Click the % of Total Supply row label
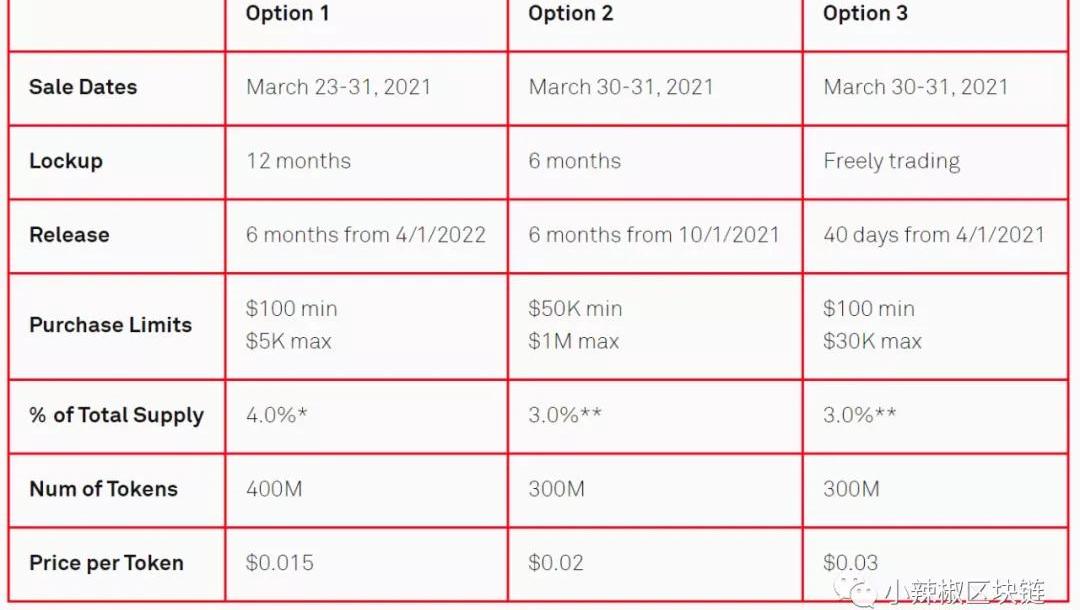The width and height of the screenshot is (1080, 610). point(116,415)
